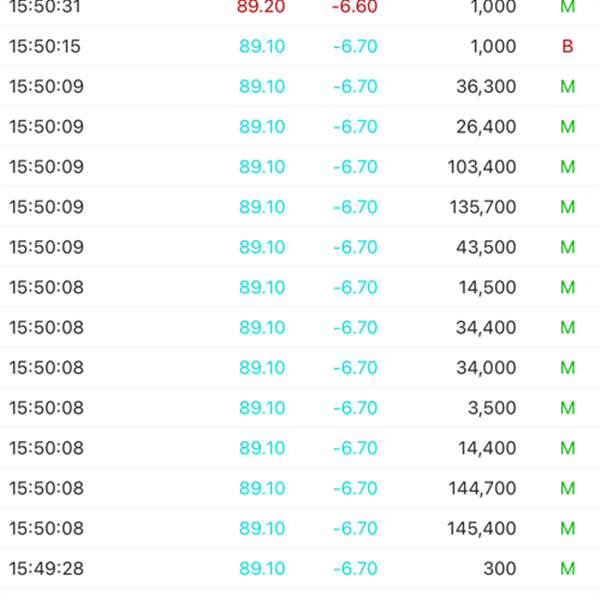The image size is (600, 600).
Task: Select the 14,400 volume trade
Action: tap(483, 448)
